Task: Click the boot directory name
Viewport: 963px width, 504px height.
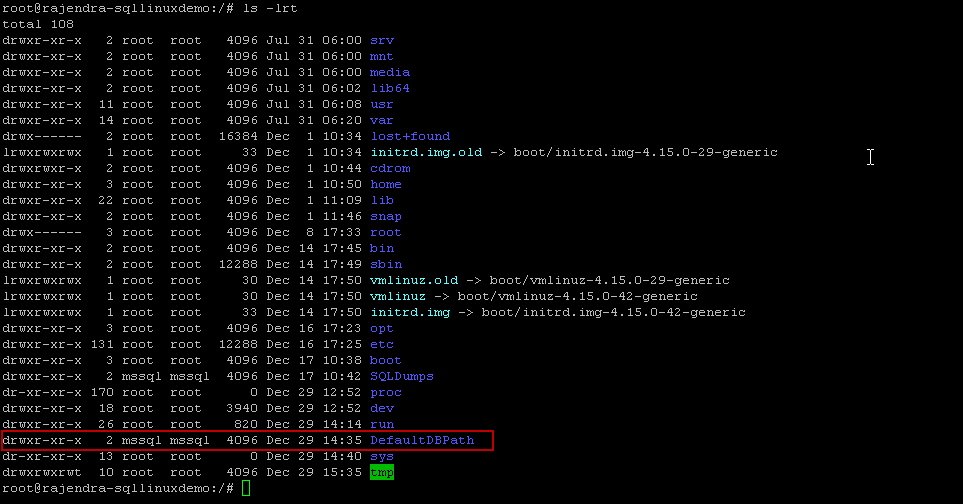Action: [x=386, y=360]
